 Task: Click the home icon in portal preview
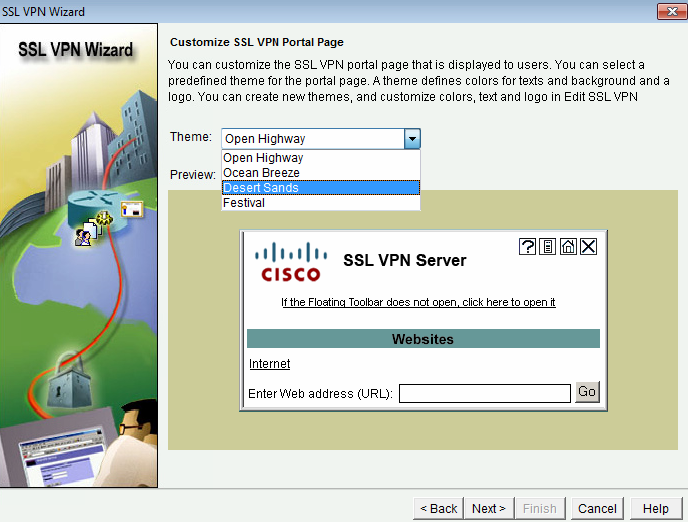pos(568,247)
